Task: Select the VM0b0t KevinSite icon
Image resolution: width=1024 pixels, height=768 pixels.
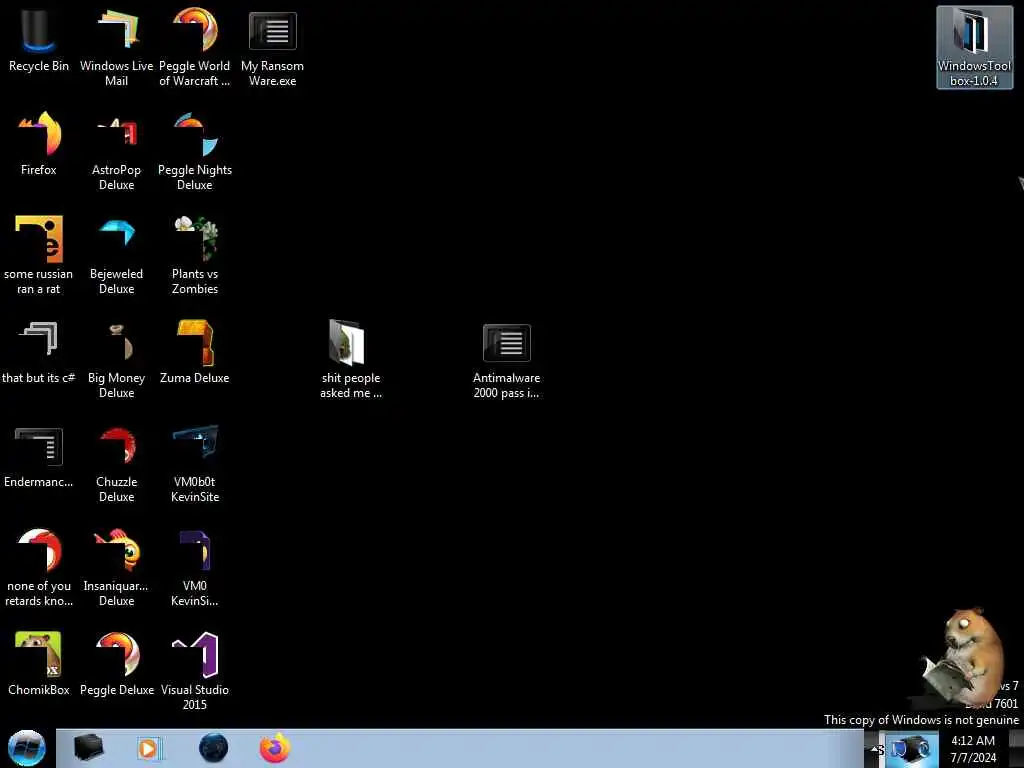Action: [195, 464]
